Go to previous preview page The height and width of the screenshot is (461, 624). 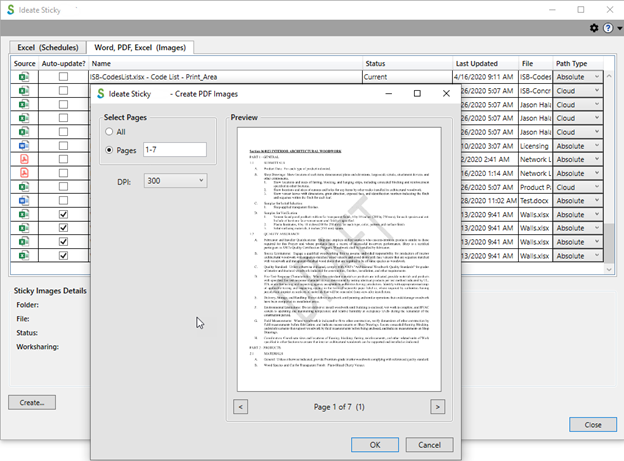pyautogui.click(x=240, y=407)
